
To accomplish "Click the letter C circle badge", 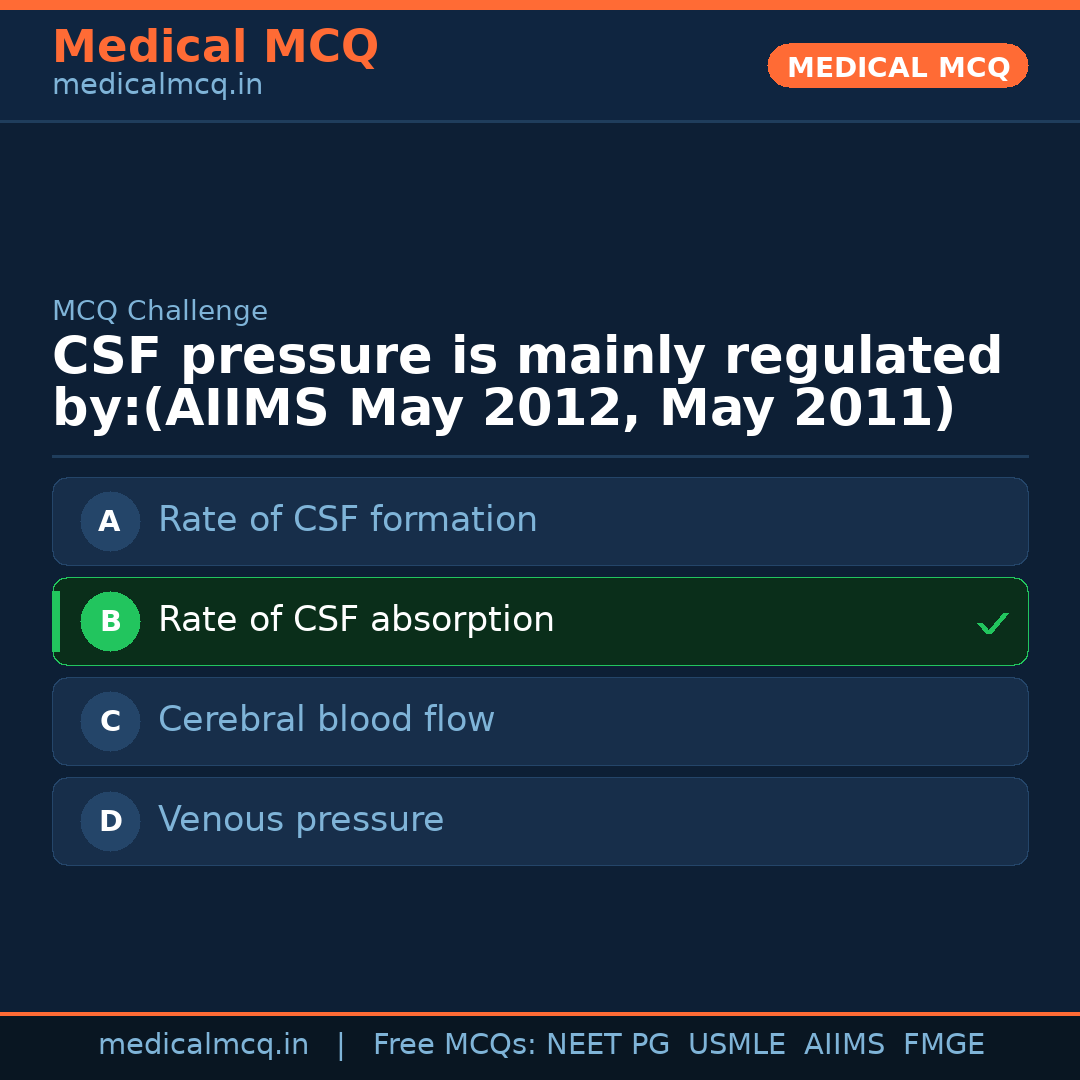I will coord(110,721).
